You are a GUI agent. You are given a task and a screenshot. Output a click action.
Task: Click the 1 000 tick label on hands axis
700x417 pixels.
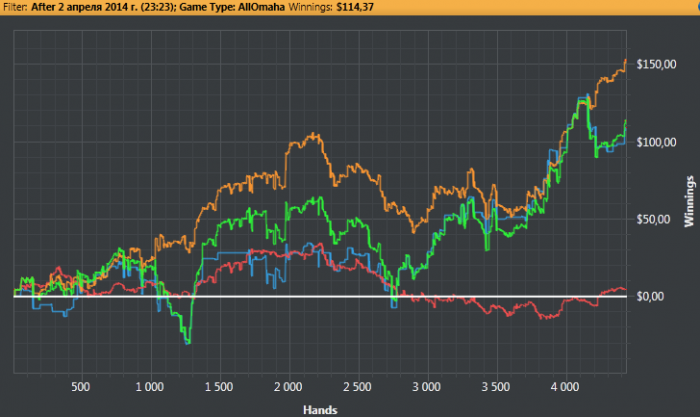[150, 386]
